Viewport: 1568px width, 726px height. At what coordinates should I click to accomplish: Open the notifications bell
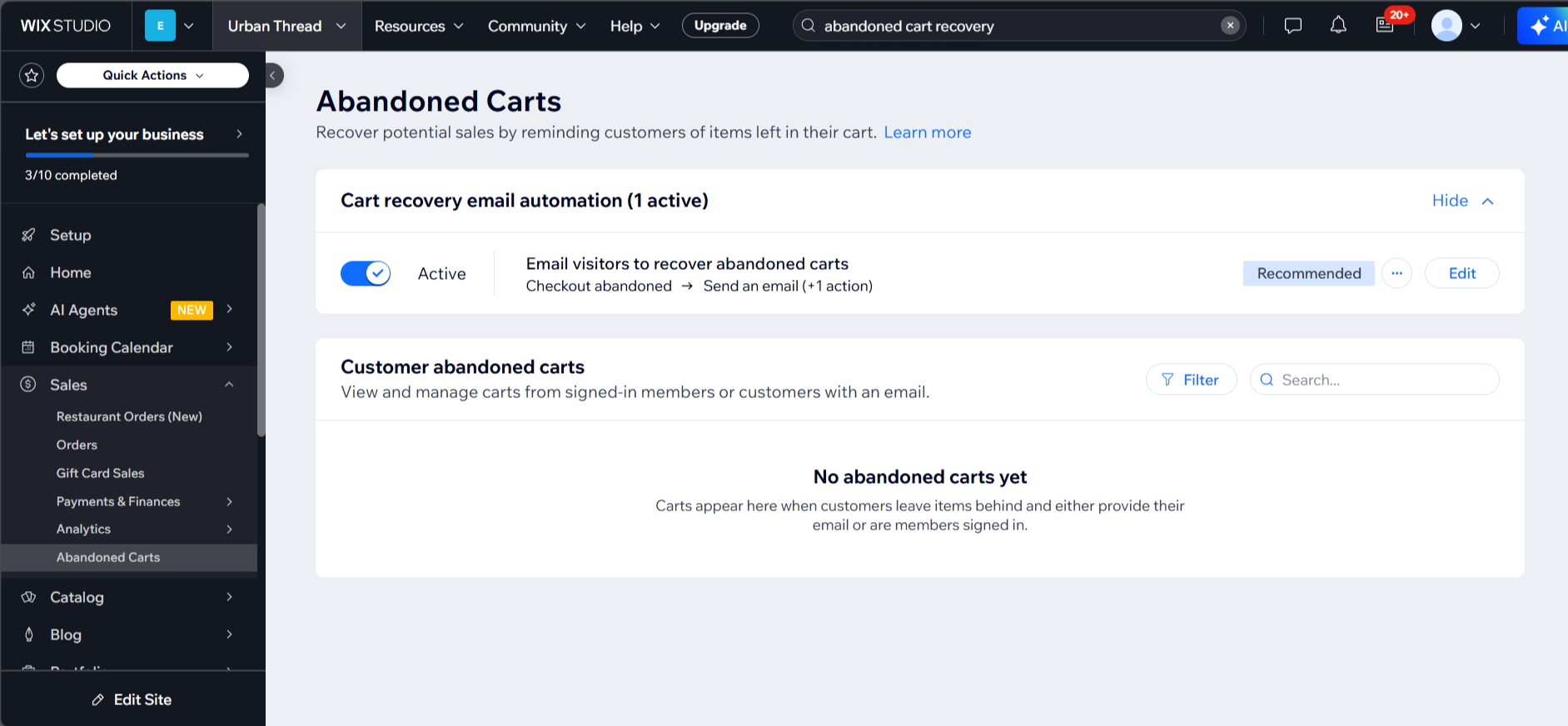[1338, 26]
